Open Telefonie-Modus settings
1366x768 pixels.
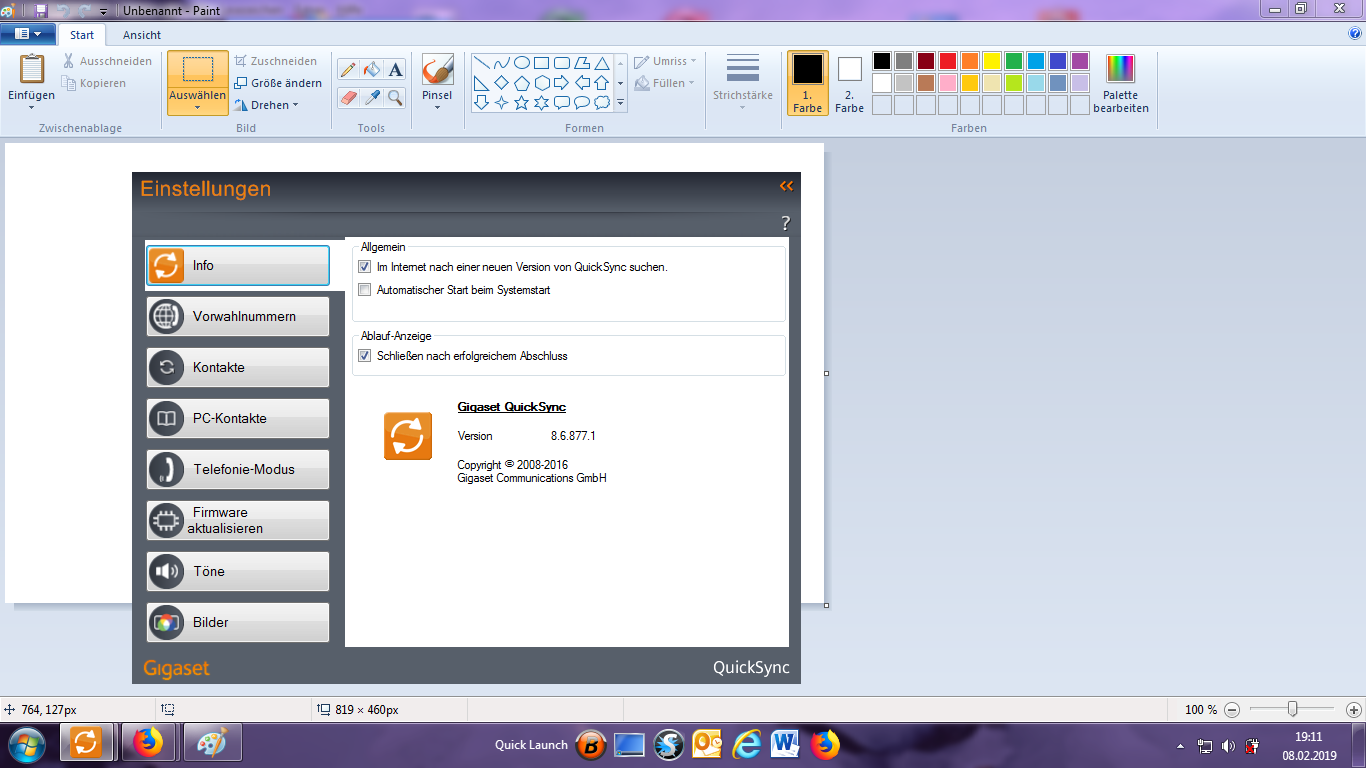coord(238,470)
